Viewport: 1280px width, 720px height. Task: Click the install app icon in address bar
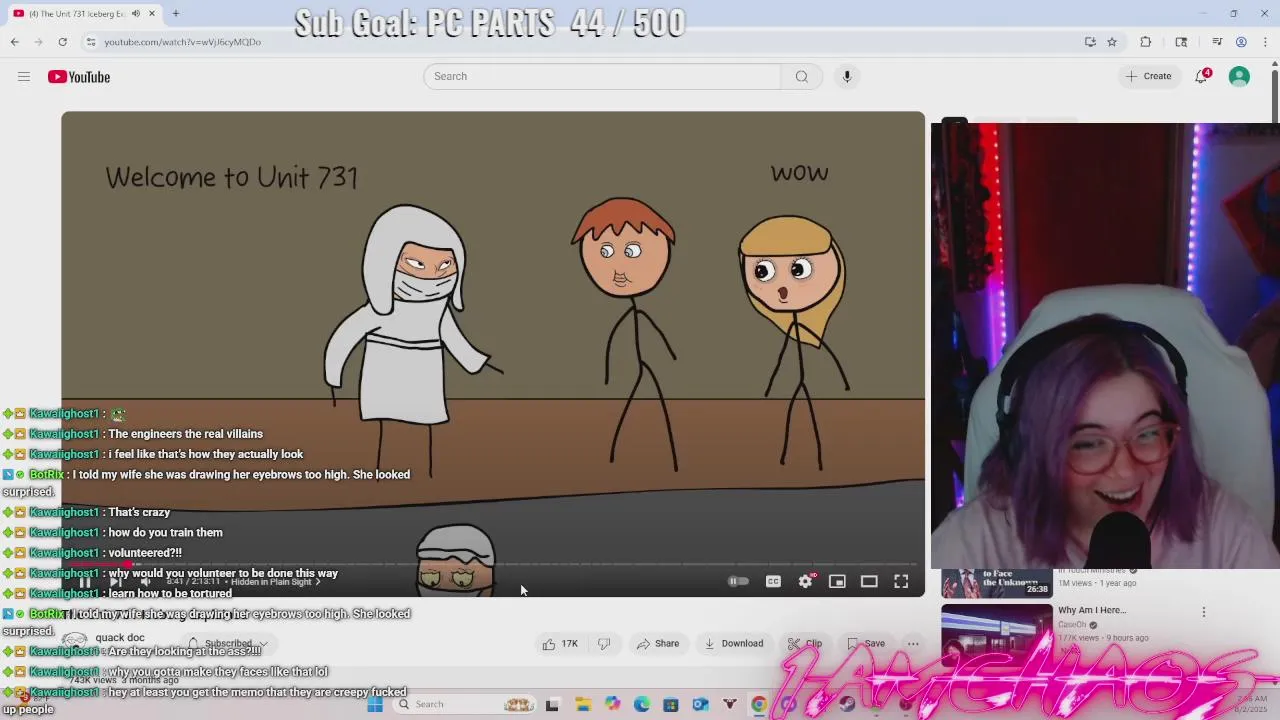[1090, 42]
